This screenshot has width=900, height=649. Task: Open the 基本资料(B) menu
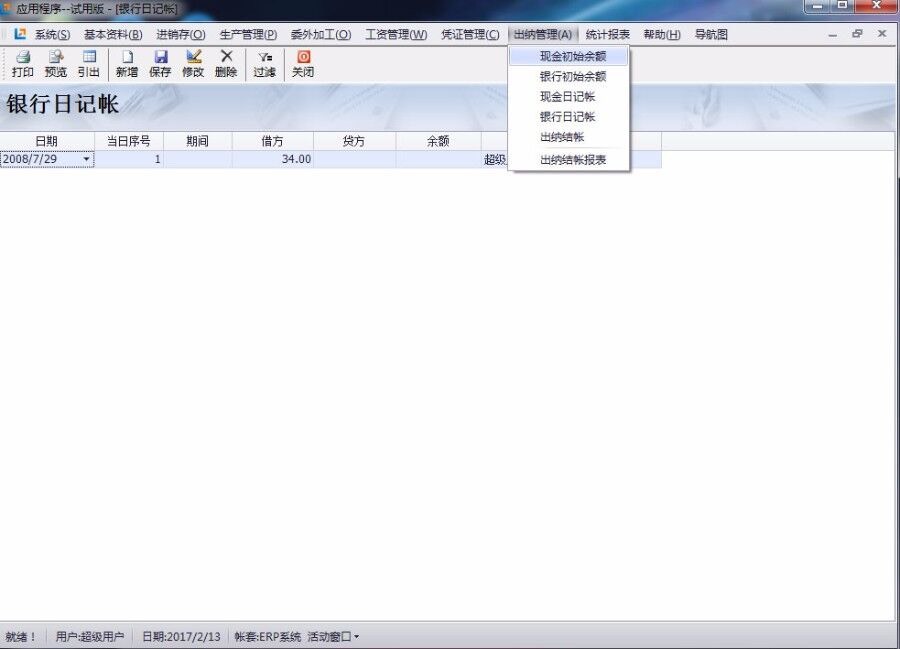(x=113, y=34)
